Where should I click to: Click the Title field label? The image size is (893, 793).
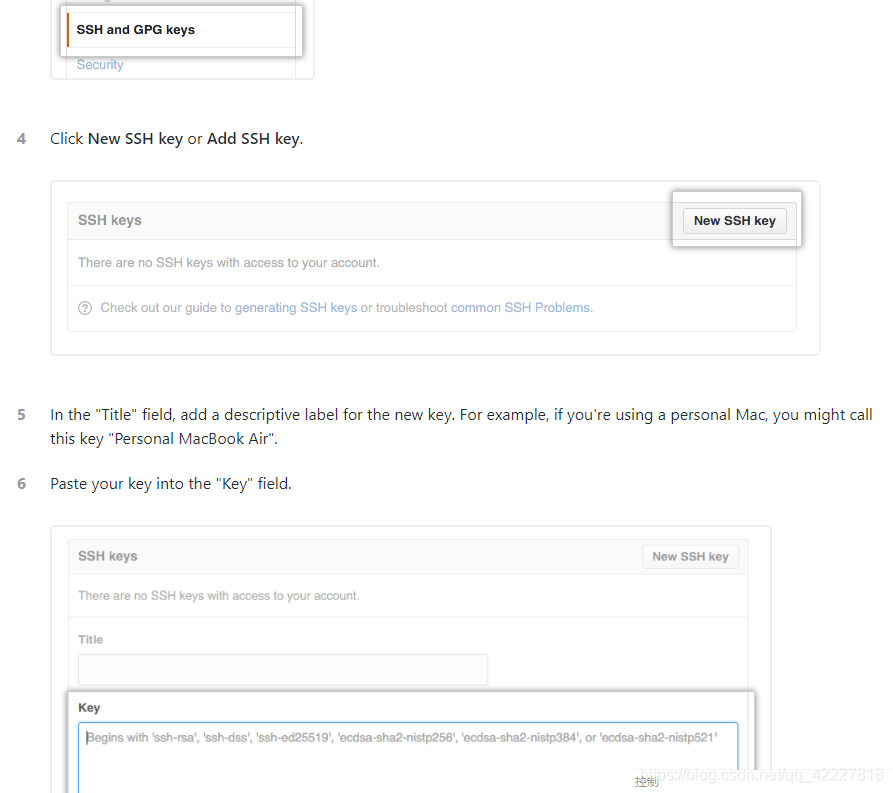(91, 639)
